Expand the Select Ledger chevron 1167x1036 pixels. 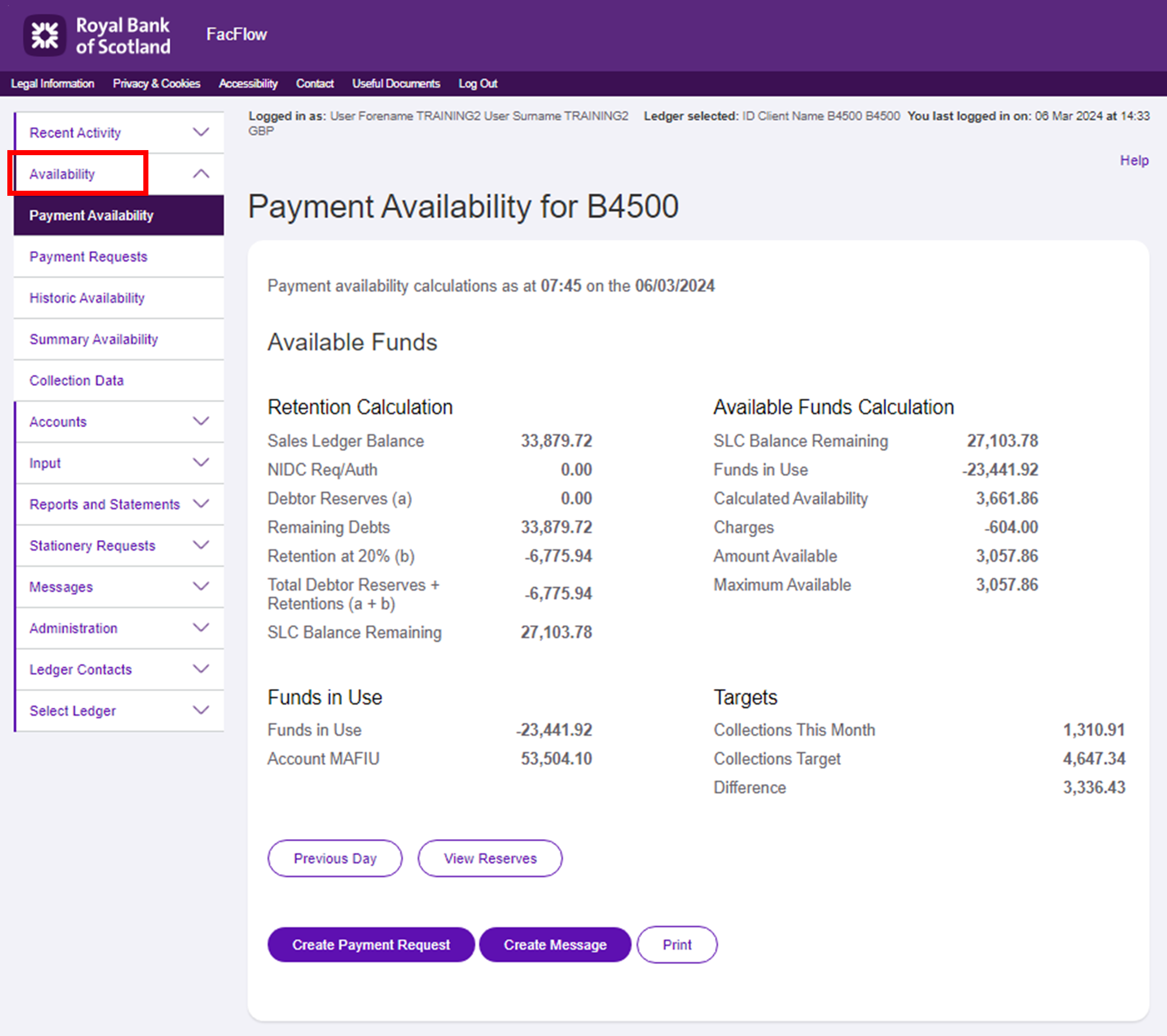201,710
